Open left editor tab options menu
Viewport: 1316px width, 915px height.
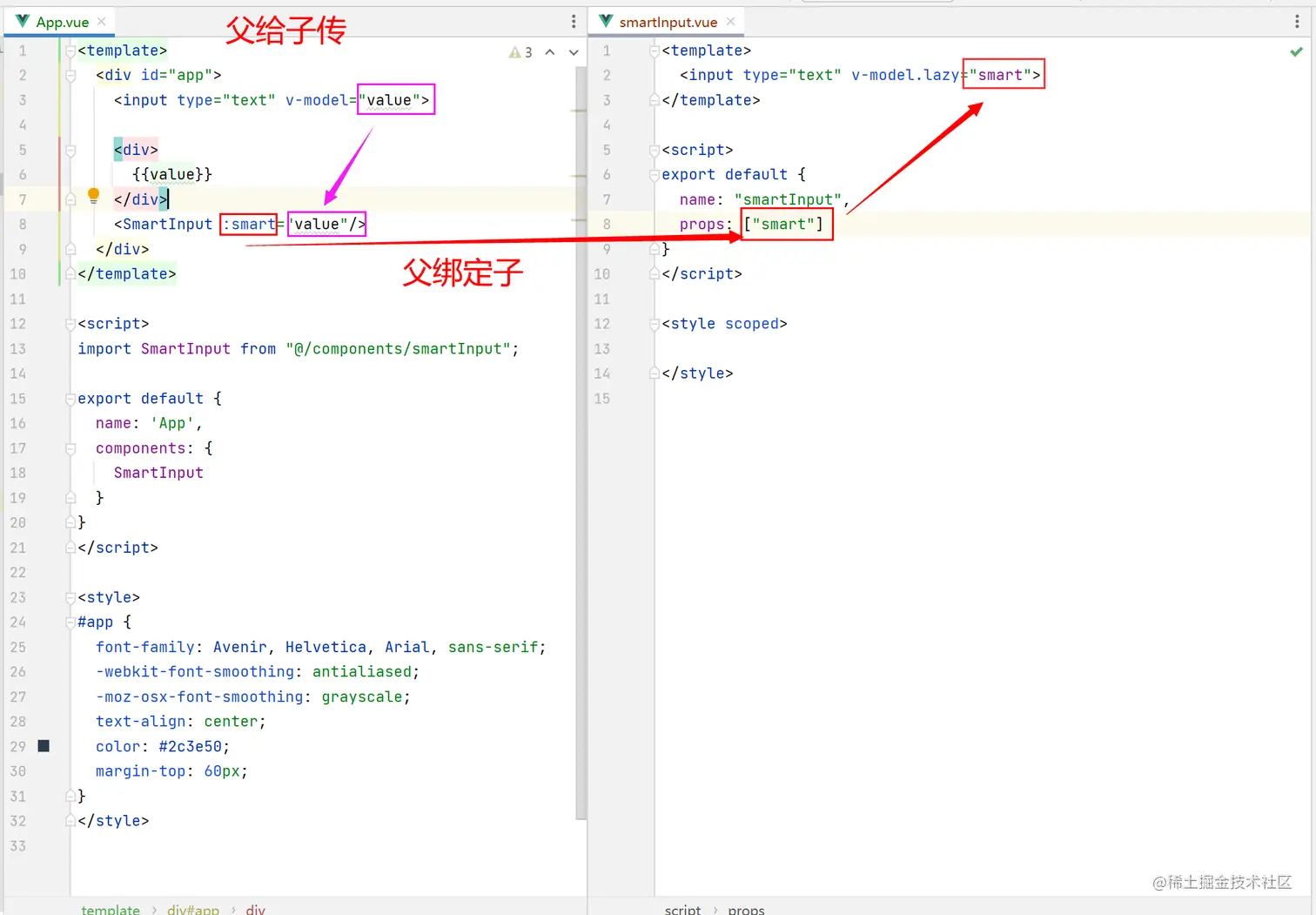[x=573, y=22]
